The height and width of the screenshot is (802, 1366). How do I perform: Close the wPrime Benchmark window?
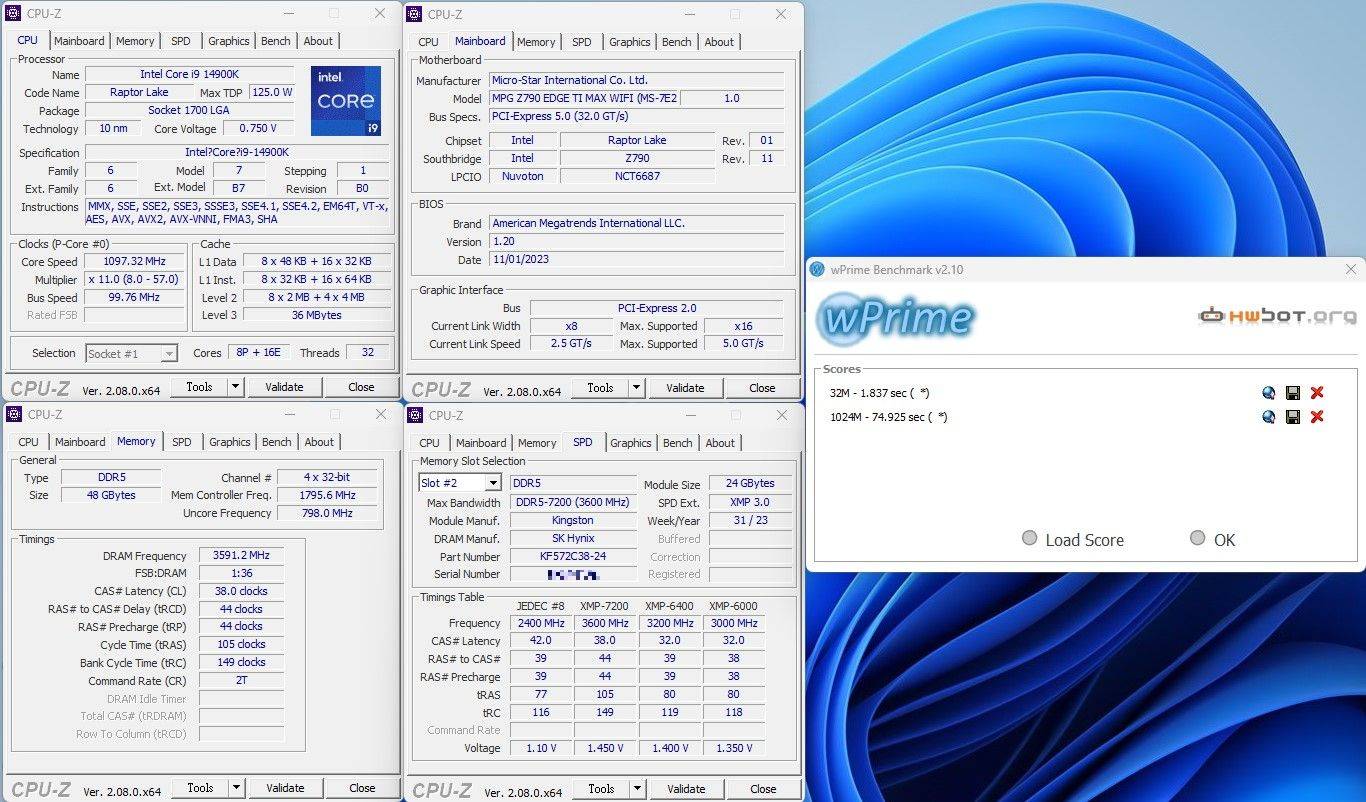pos(1351,269)
